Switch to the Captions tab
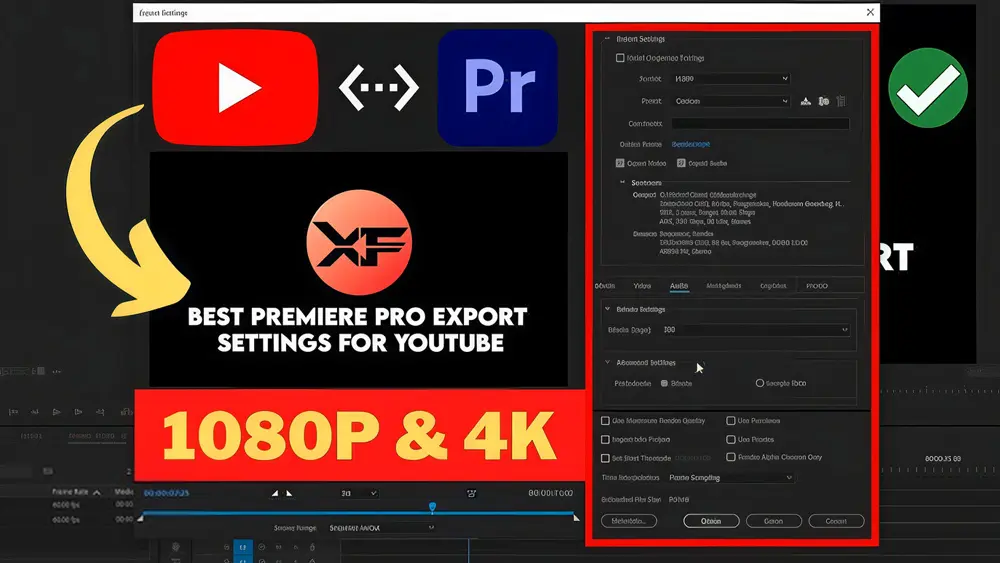 tap(773, 286)
